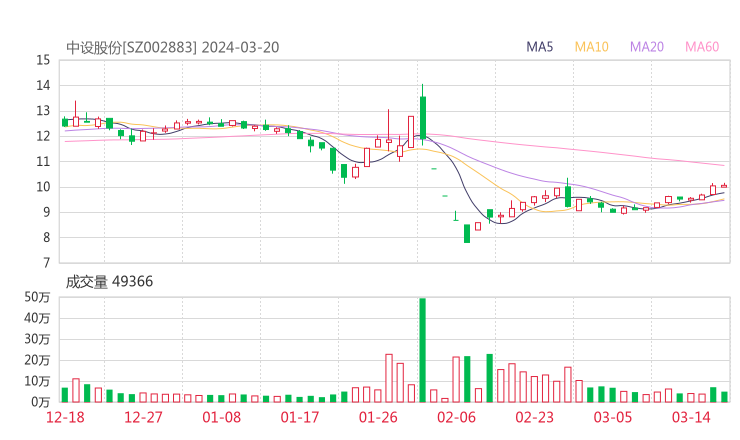Click the chart title 中设股份[SZ002883] 2024-03-20

click(x=173, y=47)
